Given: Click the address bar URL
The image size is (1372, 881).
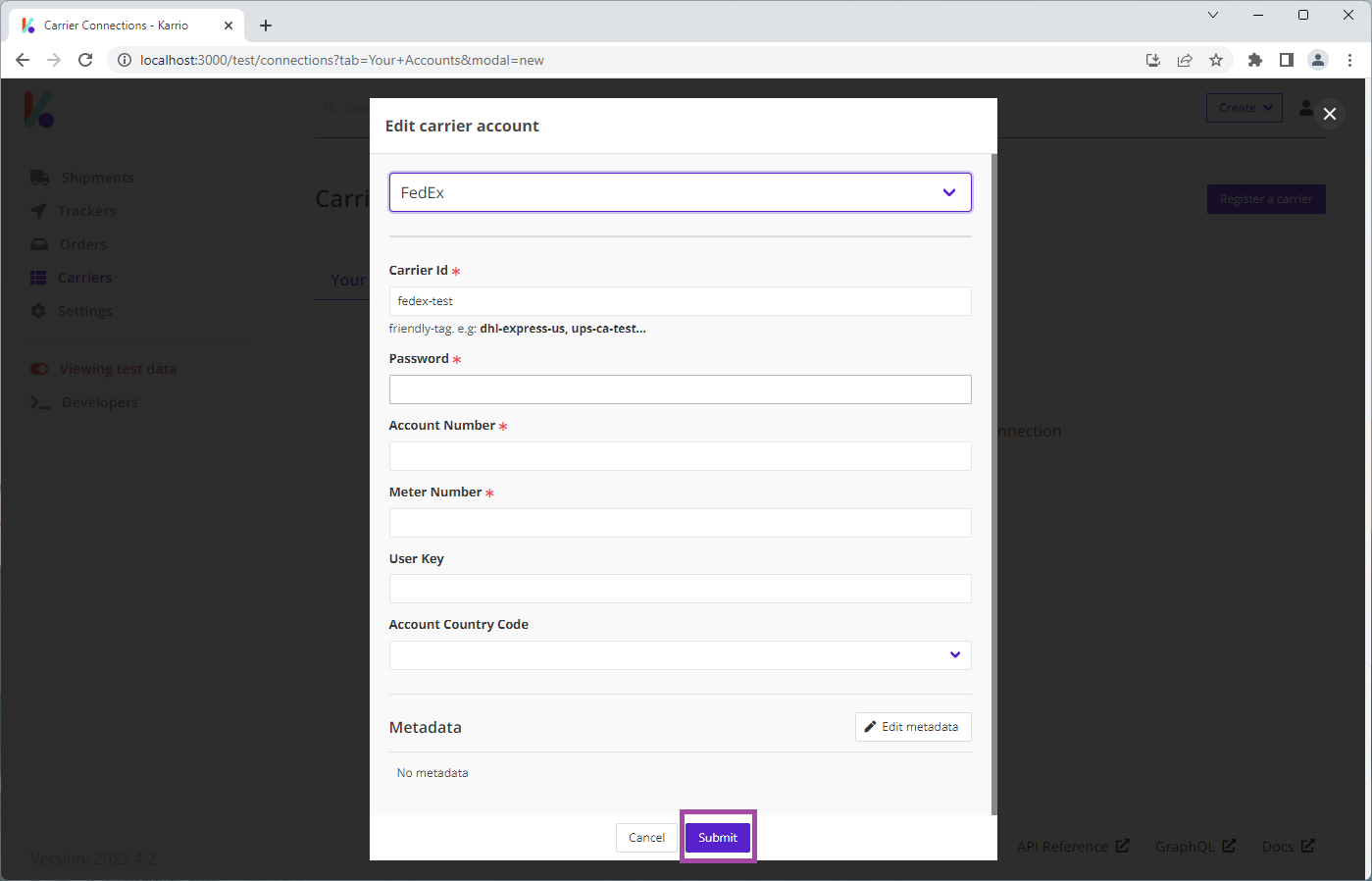Looking at the screenshot, I should point(341,60).
